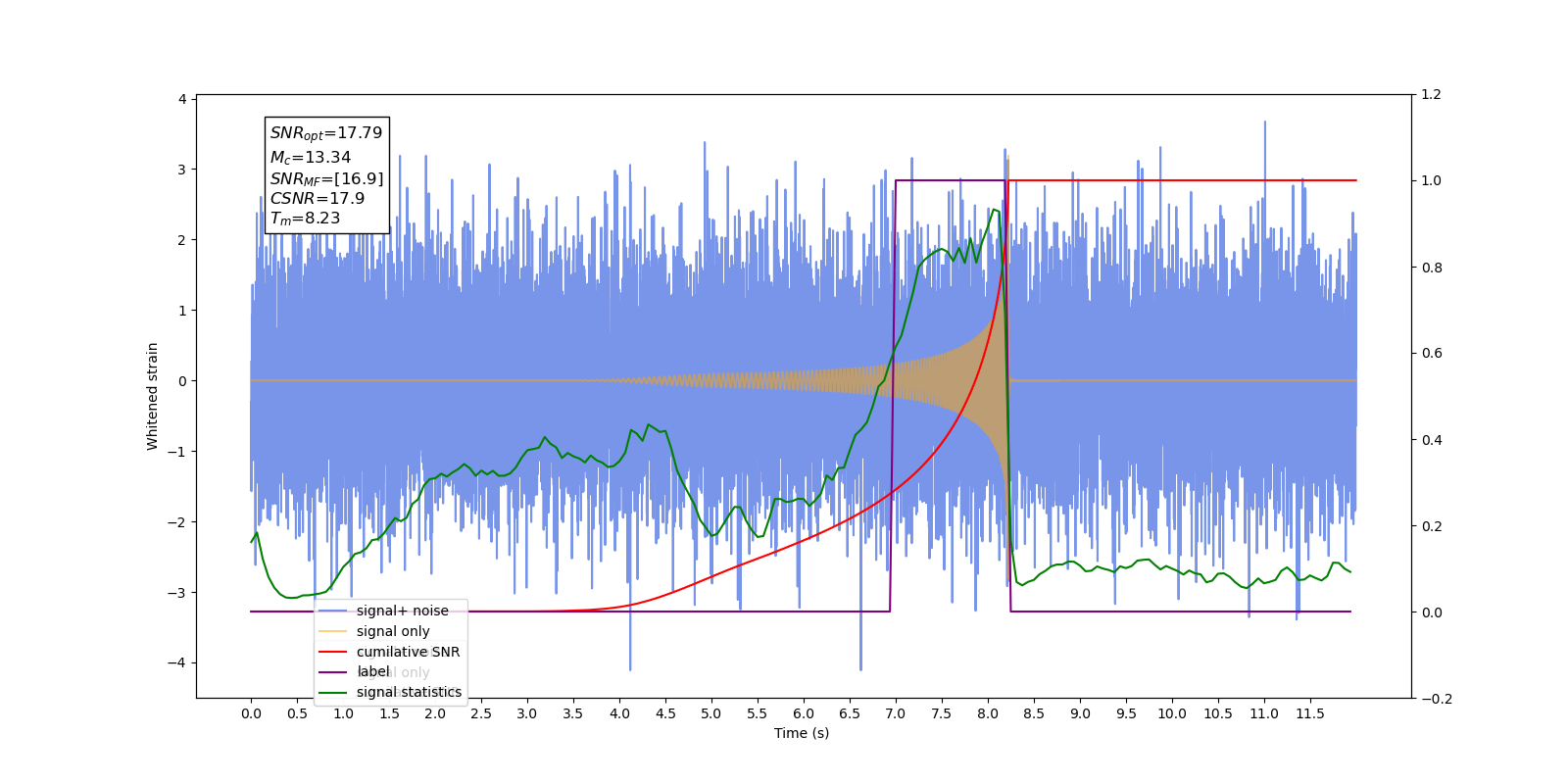Click the 'Whitened strain' y-axis label
The height and width of the screenshot is (784, 1568).
tap(152, 396)
